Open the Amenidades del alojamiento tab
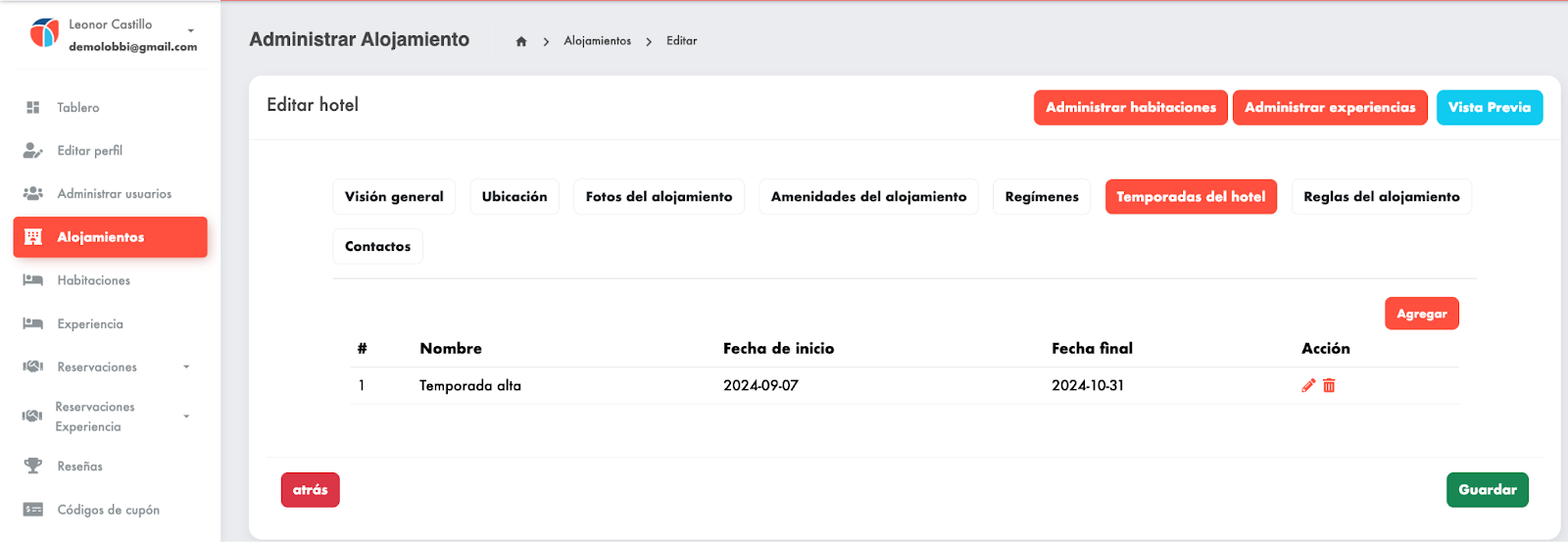 [x=868, y=196]
